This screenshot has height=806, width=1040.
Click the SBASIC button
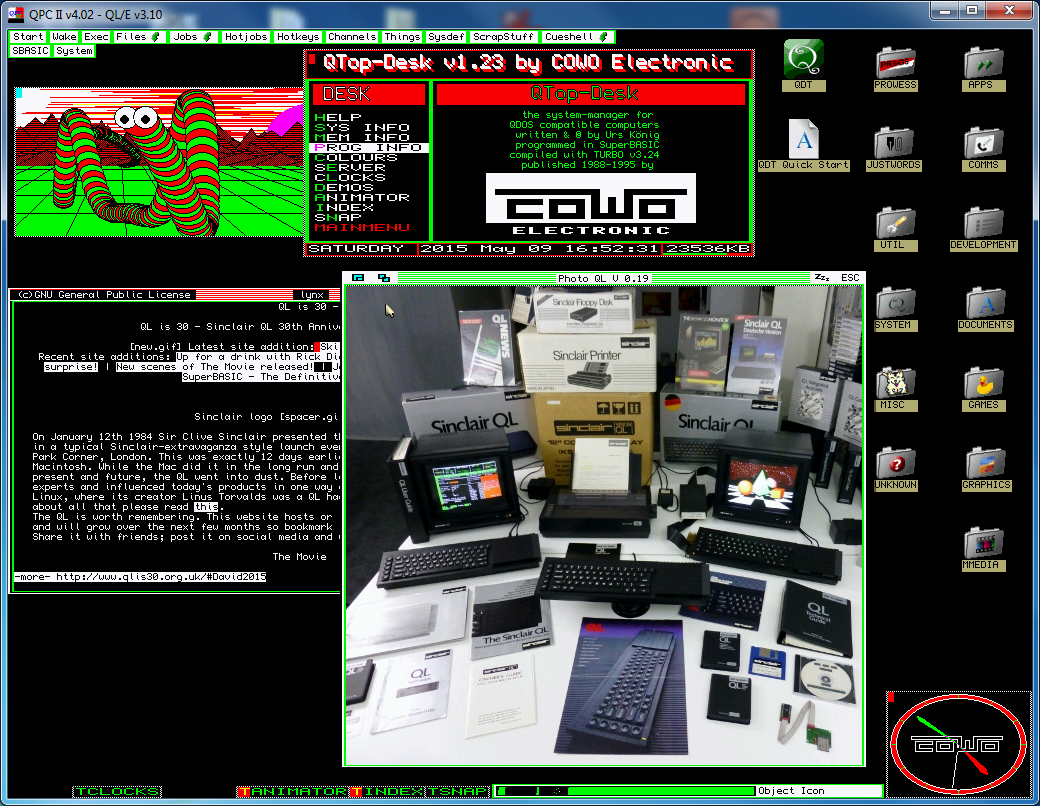coord(31,51)
